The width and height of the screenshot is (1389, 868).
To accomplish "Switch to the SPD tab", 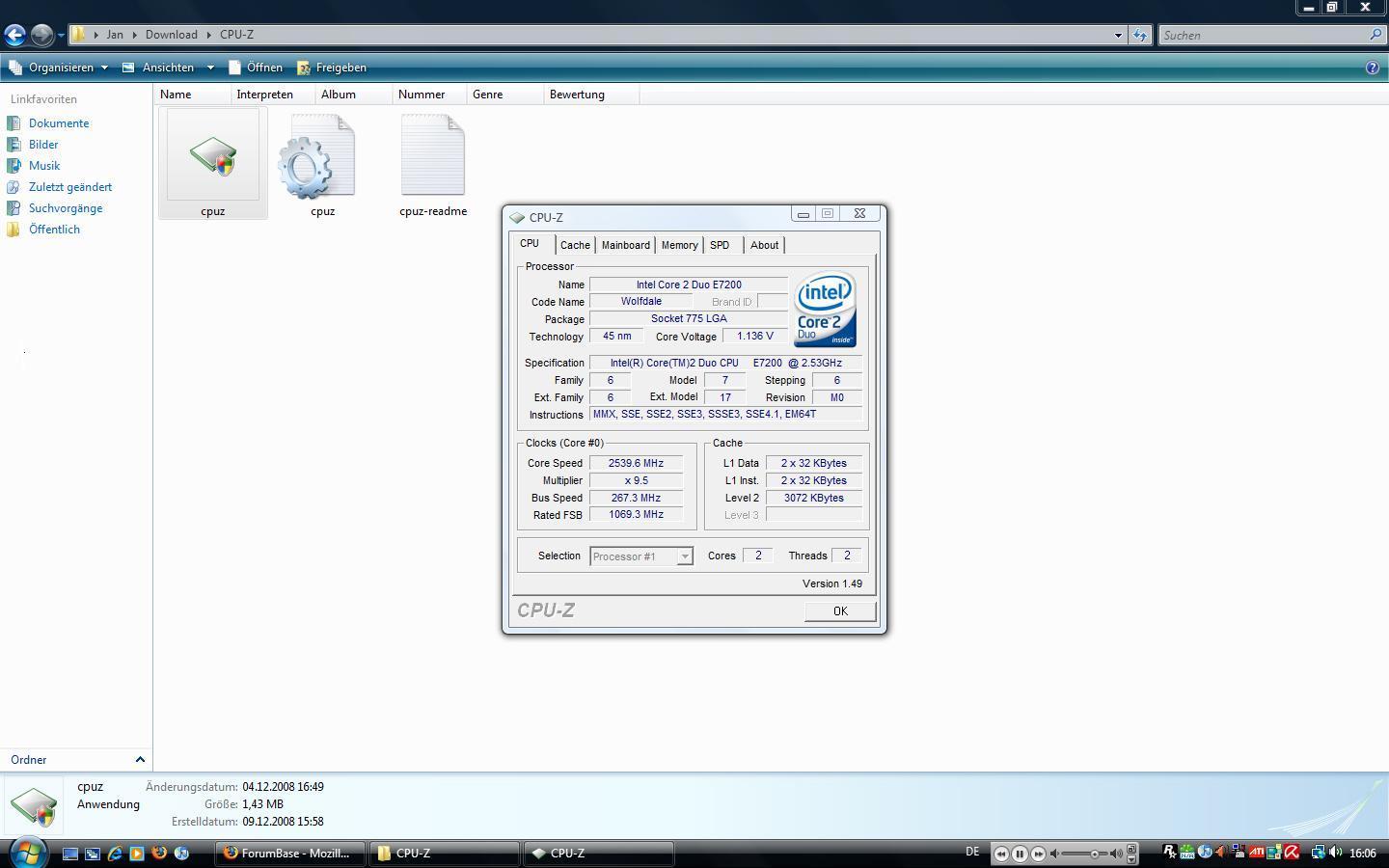I will pyautogui.click(x=720, y=245).
